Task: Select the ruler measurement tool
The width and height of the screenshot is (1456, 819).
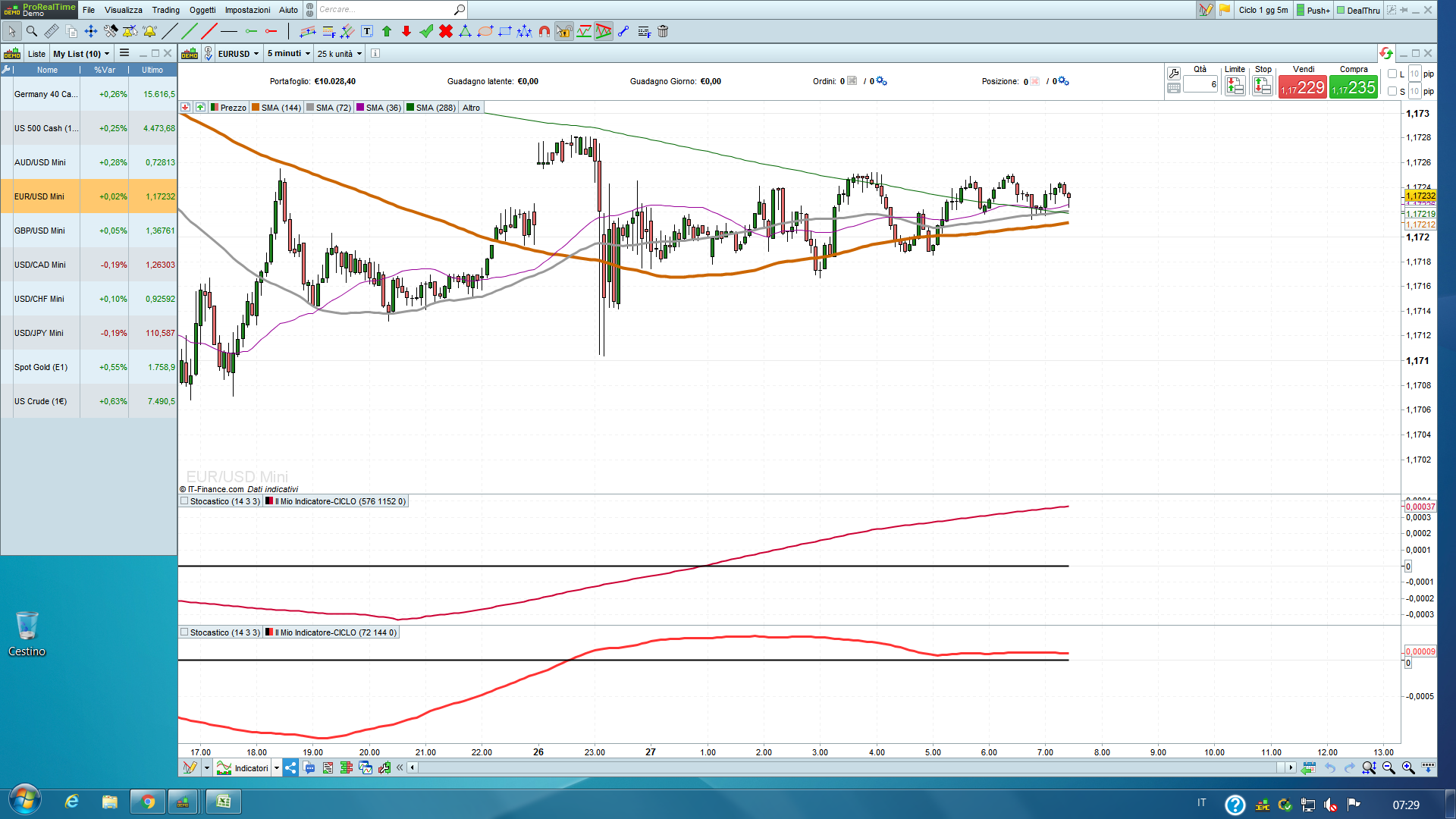Action: (52, 31)
